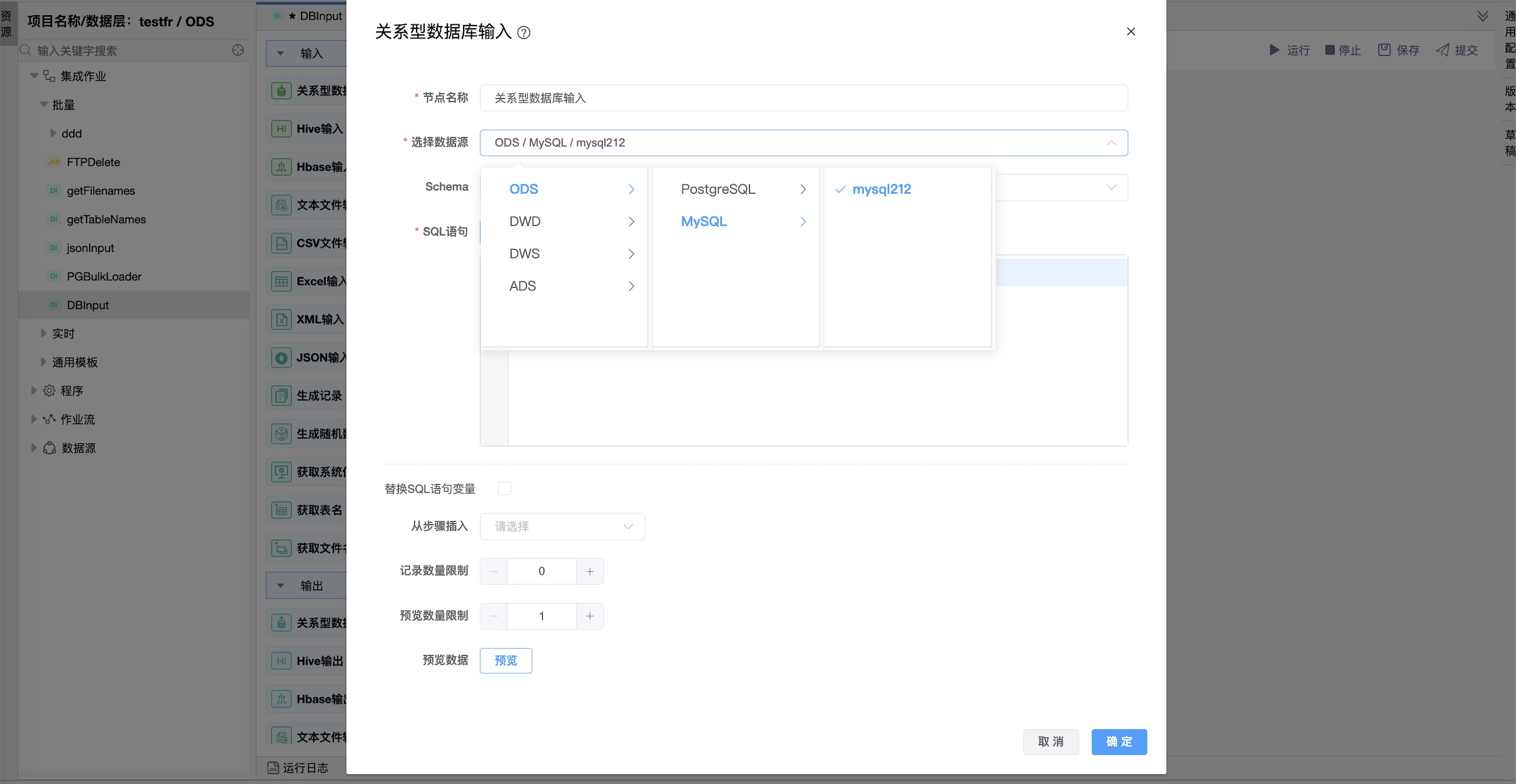
Task: Click the help icon beside 关系型数据库输入 title
Action: pos(525,33)
